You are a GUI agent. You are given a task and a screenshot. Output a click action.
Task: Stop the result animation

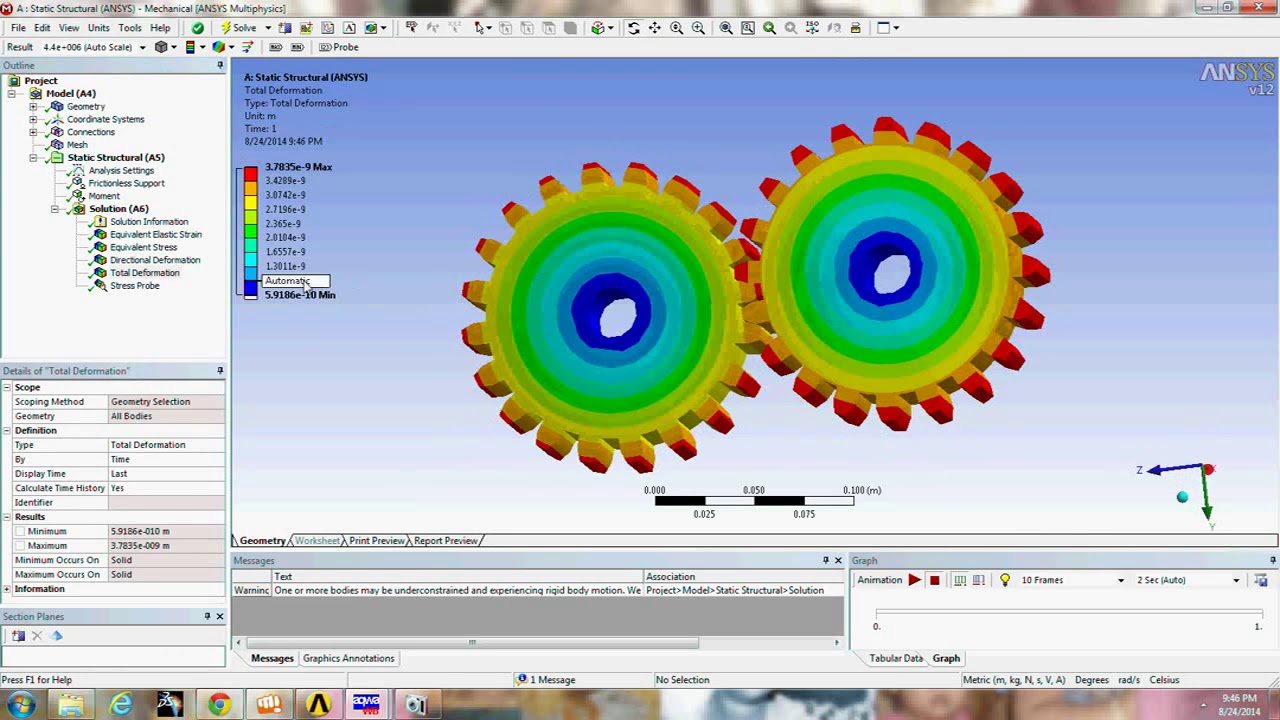pyautogui.click(x=935, y=580)
